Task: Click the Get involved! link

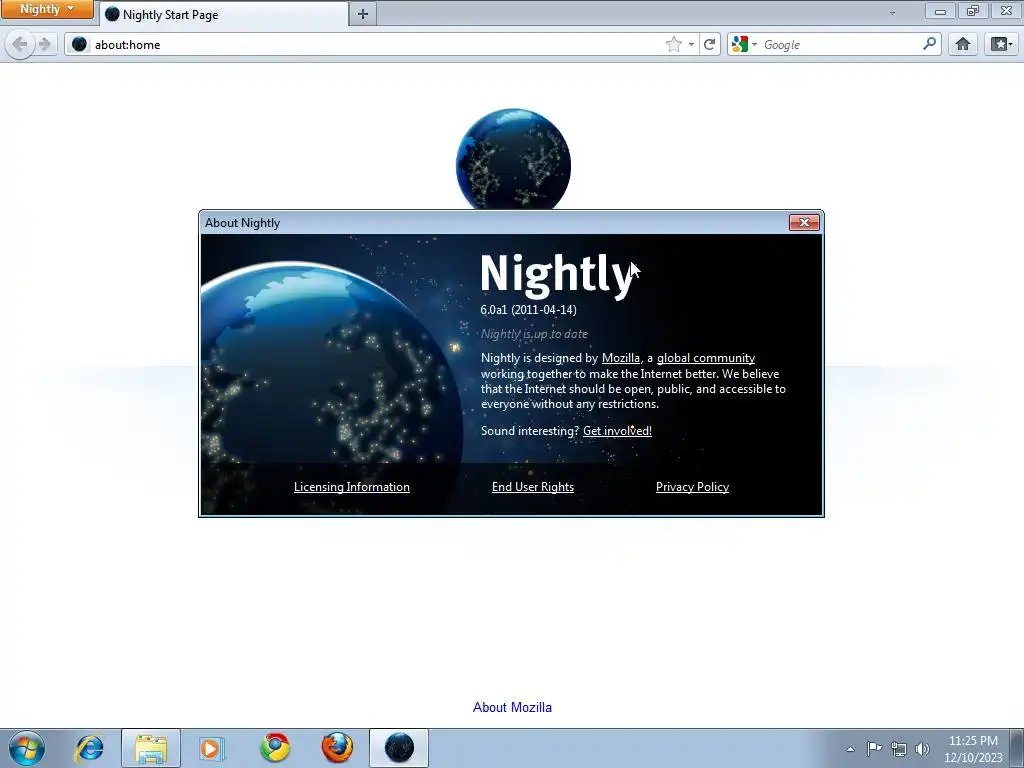Action: tap(617, 430)
